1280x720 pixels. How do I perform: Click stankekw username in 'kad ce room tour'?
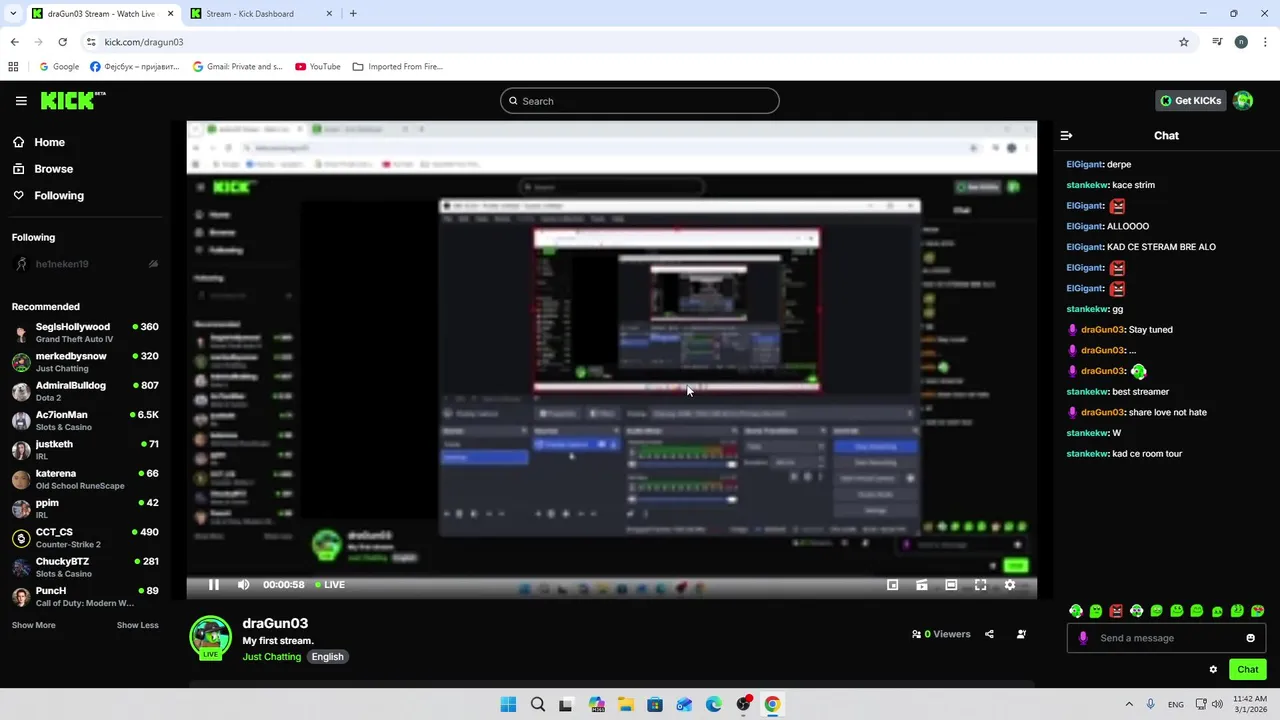[1087, 454]
